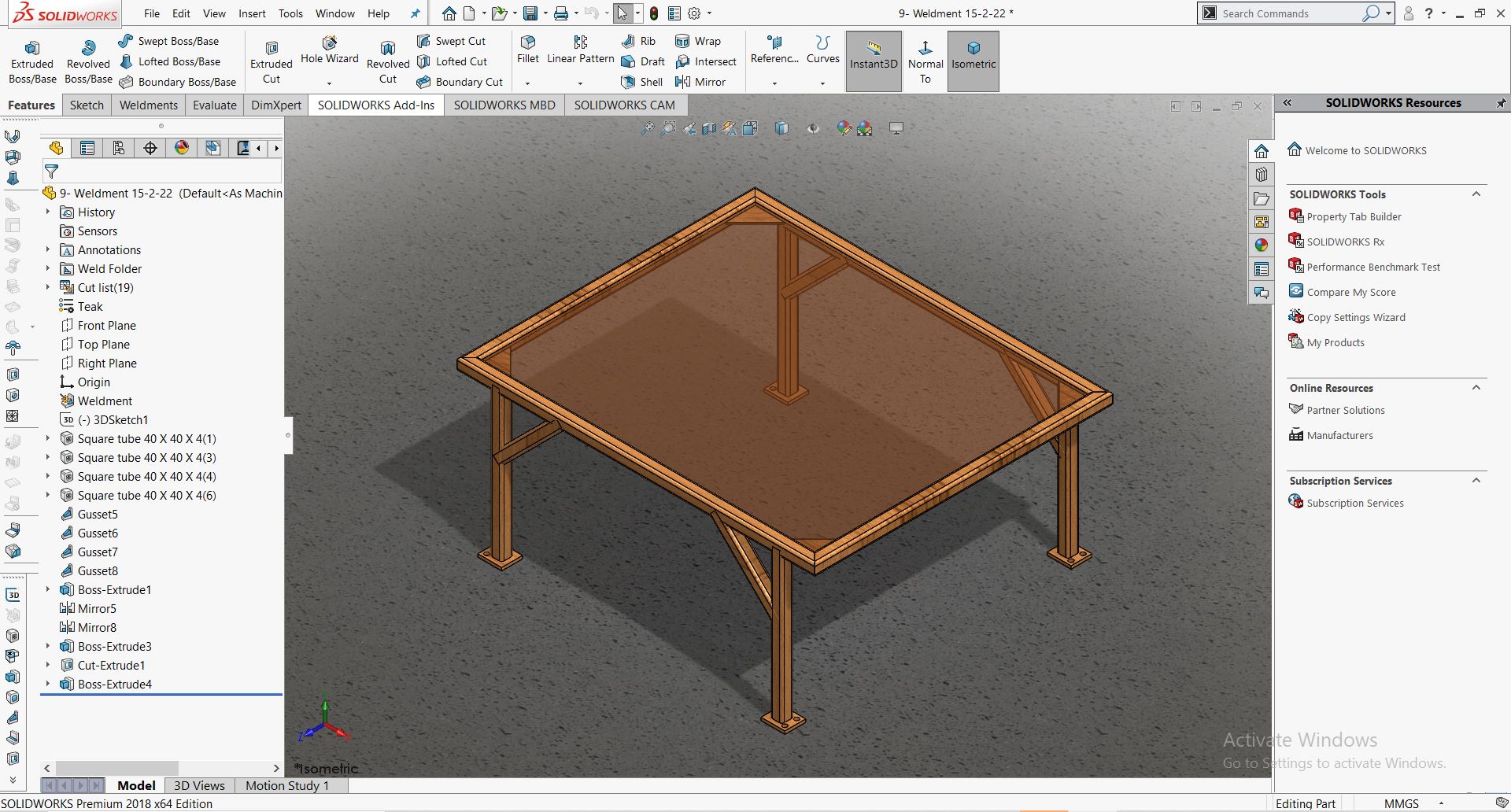Click the Search Commands input field
The height and width of the screenshot is (812, 1511).
pyautogui.click(x=1289, y=13)
